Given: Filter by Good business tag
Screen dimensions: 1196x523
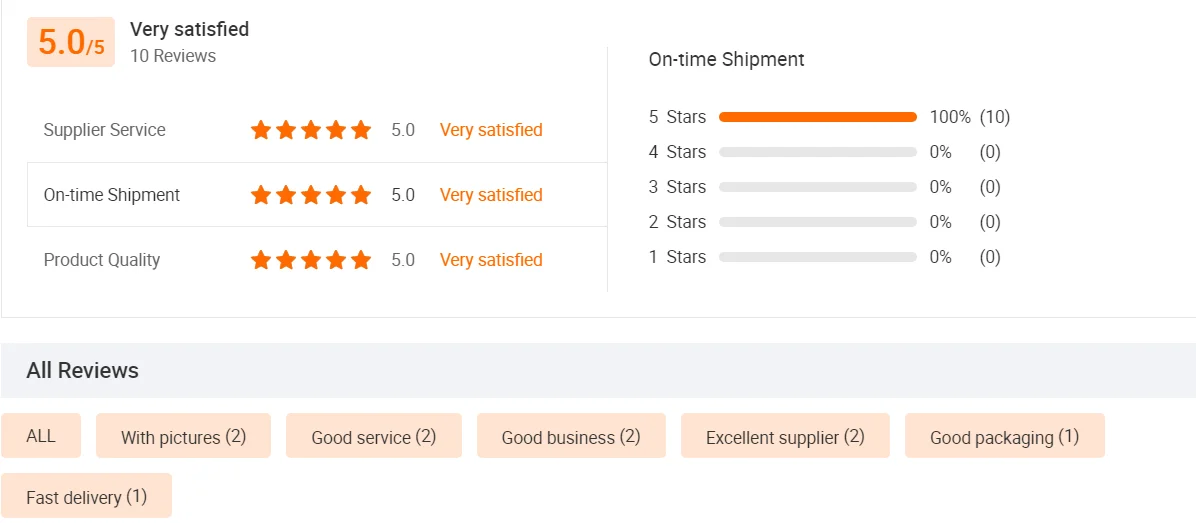Looking at the screenshot, I should [571, 437].
